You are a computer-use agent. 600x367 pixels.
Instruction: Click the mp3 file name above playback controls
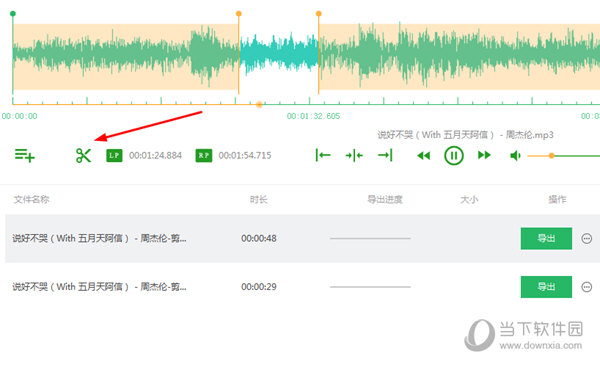pyautogui.click(x=465, y=135)
